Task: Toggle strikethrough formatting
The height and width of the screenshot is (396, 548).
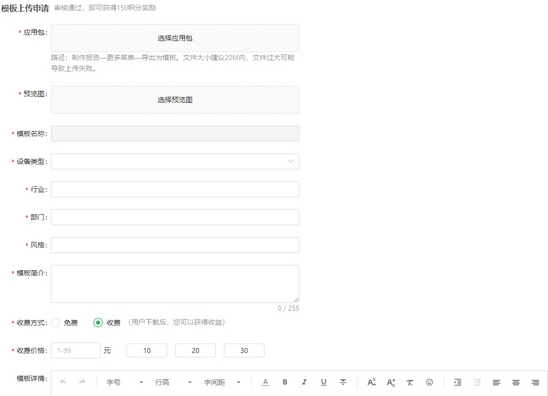Action: 343,382
